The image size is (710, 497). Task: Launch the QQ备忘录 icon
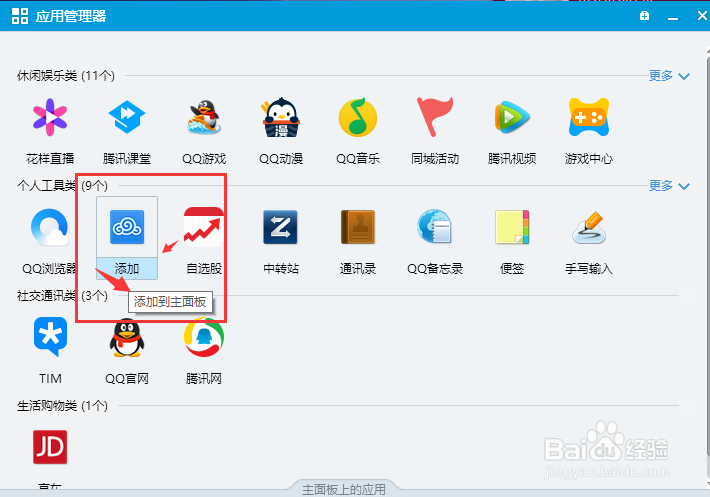pos(435,227)
